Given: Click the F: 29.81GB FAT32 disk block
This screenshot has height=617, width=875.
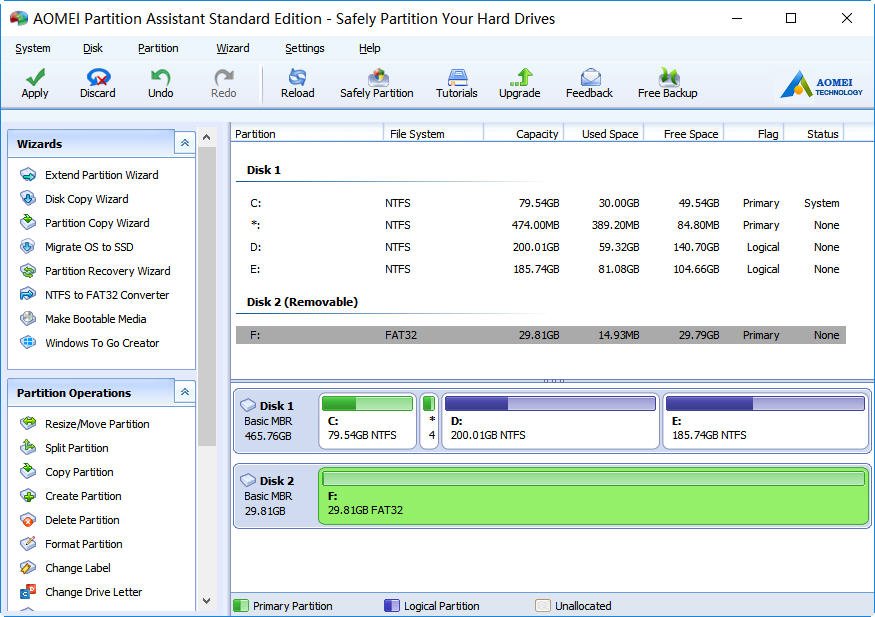Looking at the screenshot, I should point(594,497).
